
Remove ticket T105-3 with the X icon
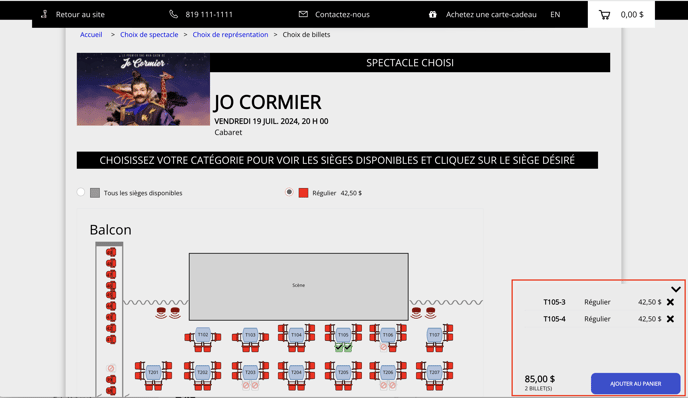tap(670, 302)
